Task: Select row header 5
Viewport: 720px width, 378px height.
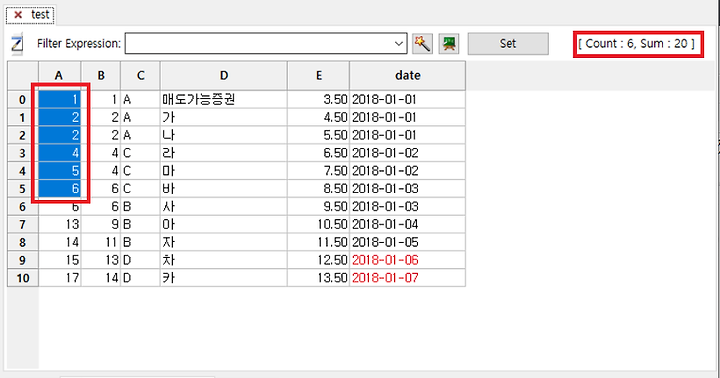Action: click(23, 189)
